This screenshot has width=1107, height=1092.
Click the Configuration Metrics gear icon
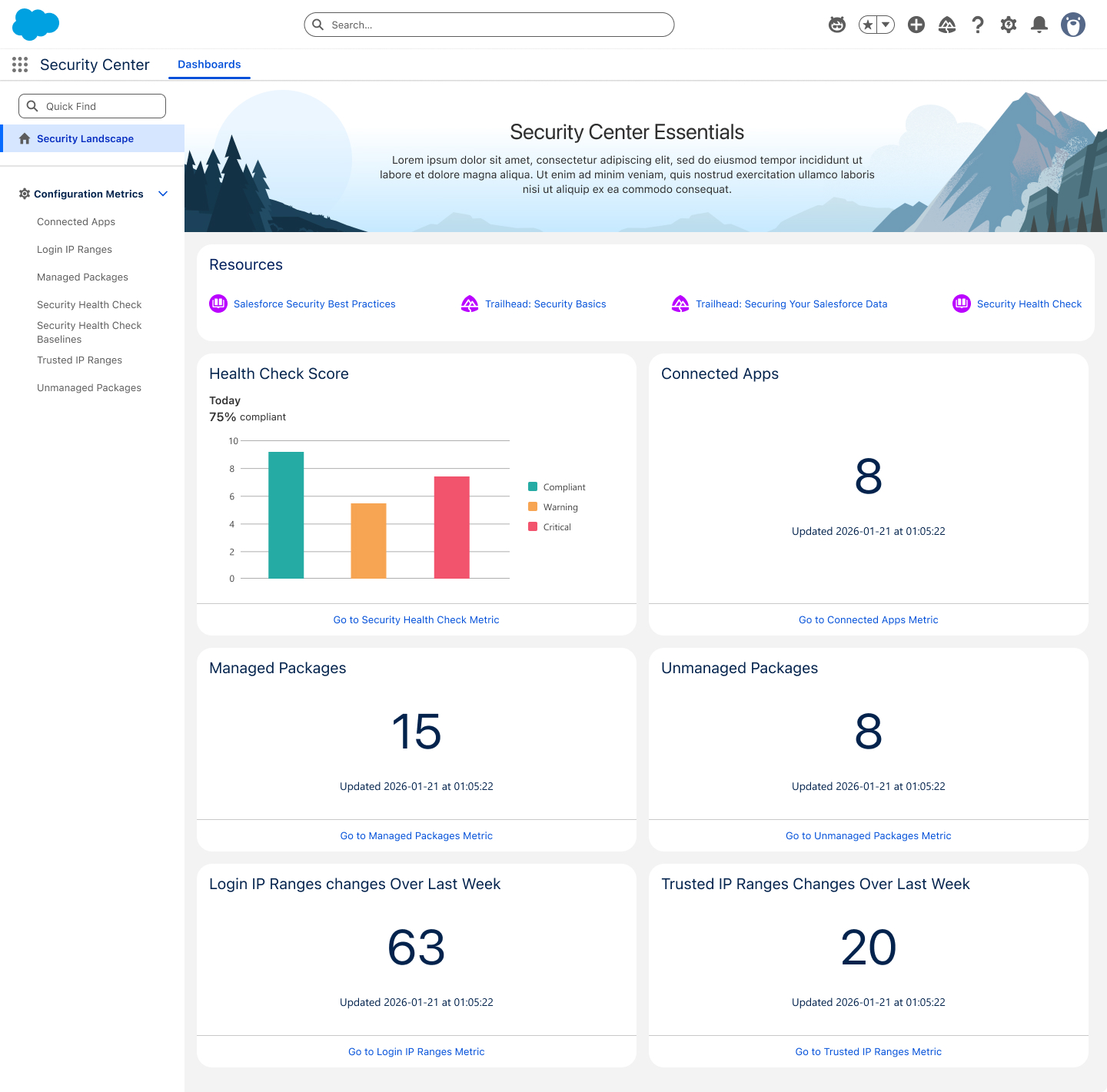coord(25,194)
